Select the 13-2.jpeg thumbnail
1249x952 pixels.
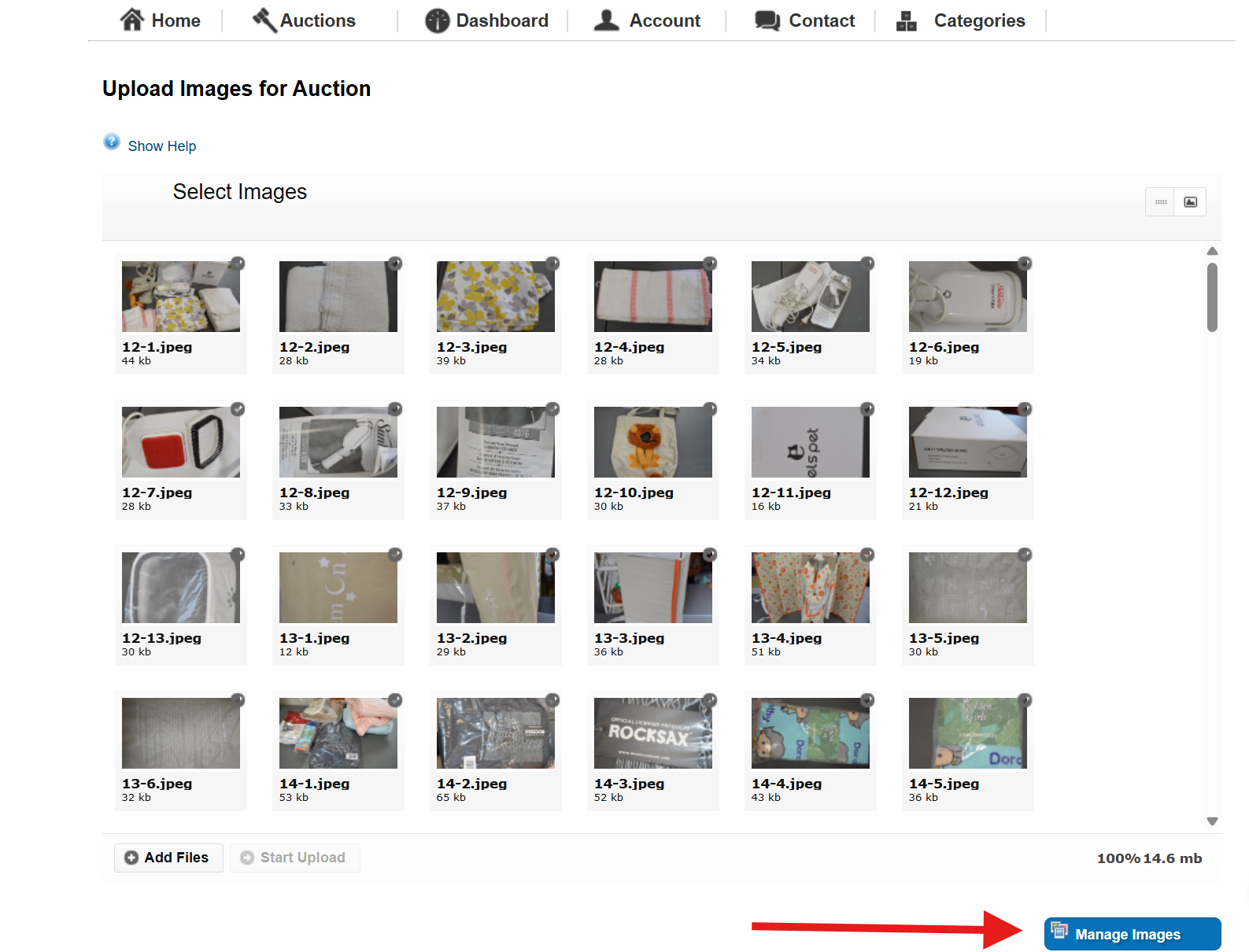pos(496,588)
